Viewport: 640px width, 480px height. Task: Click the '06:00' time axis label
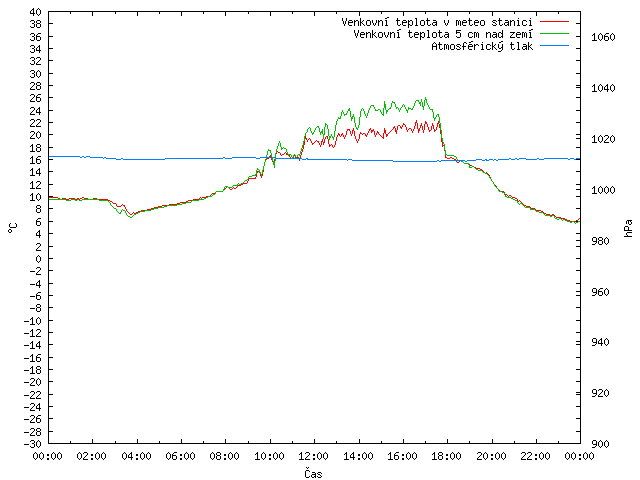tap(180, 456)
